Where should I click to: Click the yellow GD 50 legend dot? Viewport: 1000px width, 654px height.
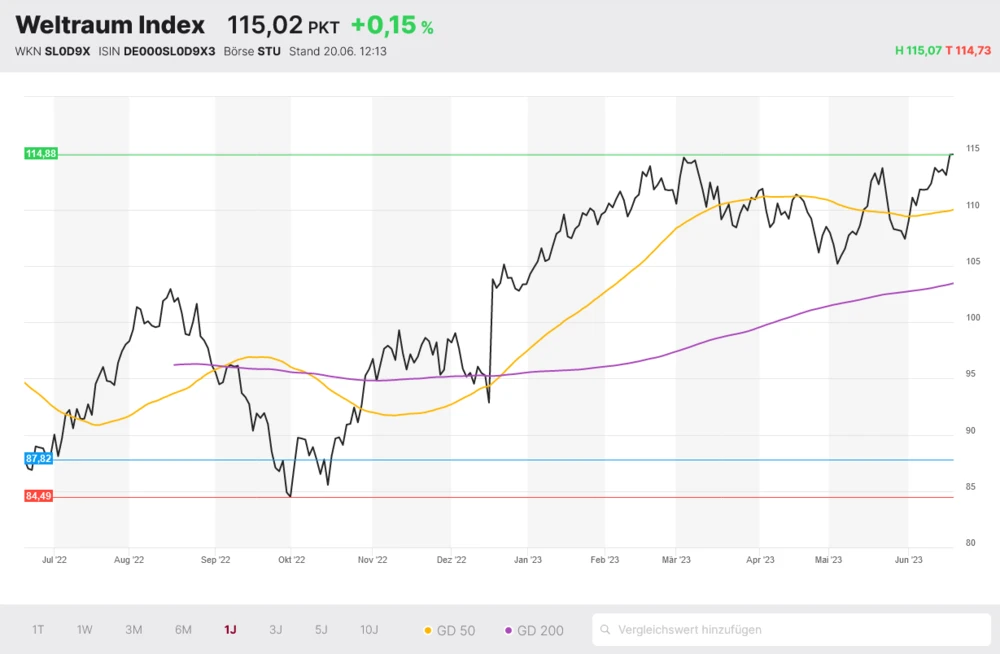pos(429,630)
